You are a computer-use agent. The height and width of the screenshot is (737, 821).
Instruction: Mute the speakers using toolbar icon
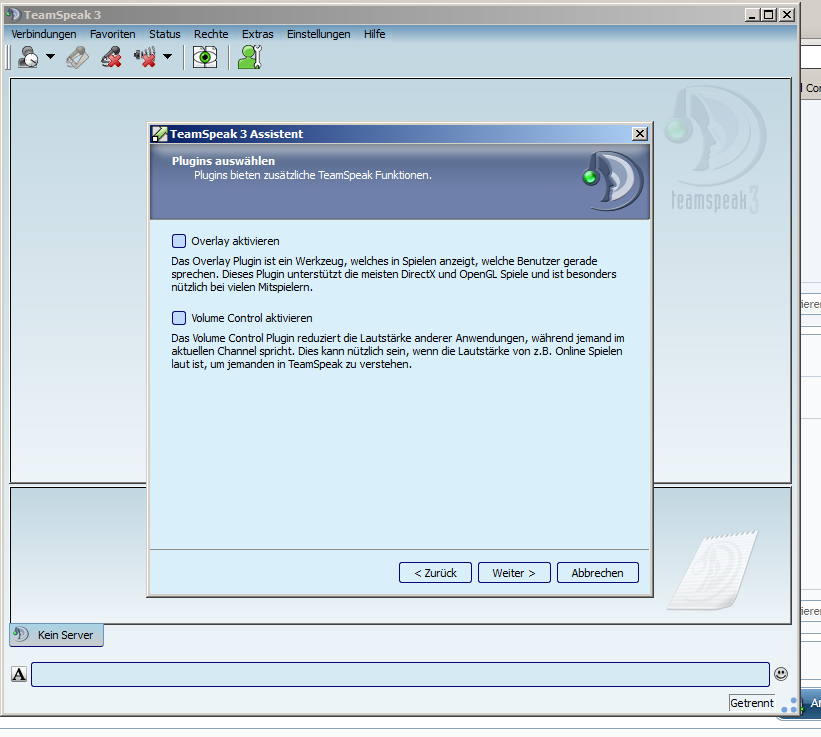click(x=145, y=57)
